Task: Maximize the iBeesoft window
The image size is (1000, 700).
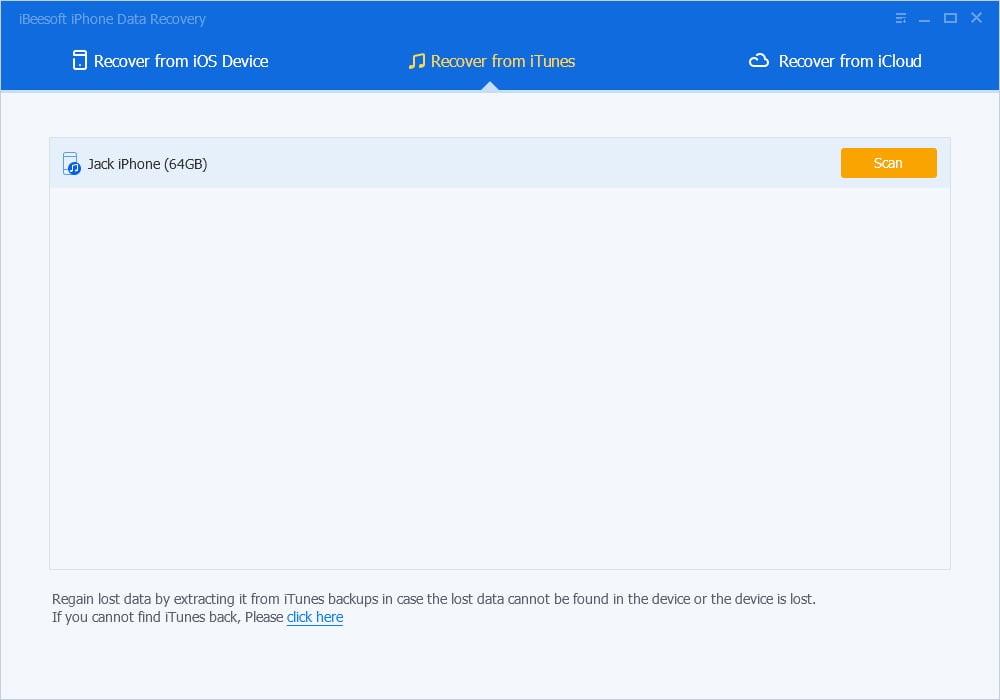Action: point(950,18)
